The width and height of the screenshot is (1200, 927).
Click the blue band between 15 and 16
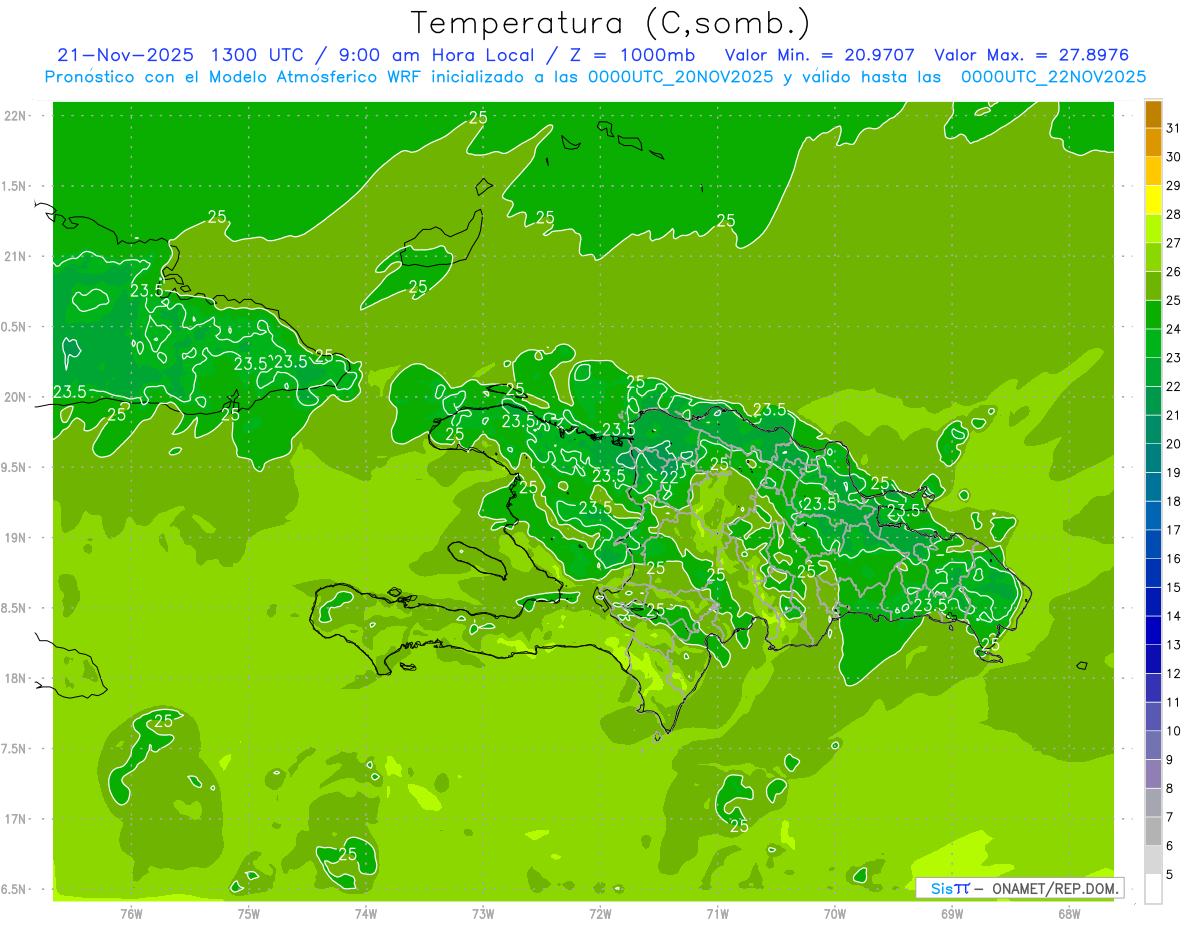point(1153,574)
